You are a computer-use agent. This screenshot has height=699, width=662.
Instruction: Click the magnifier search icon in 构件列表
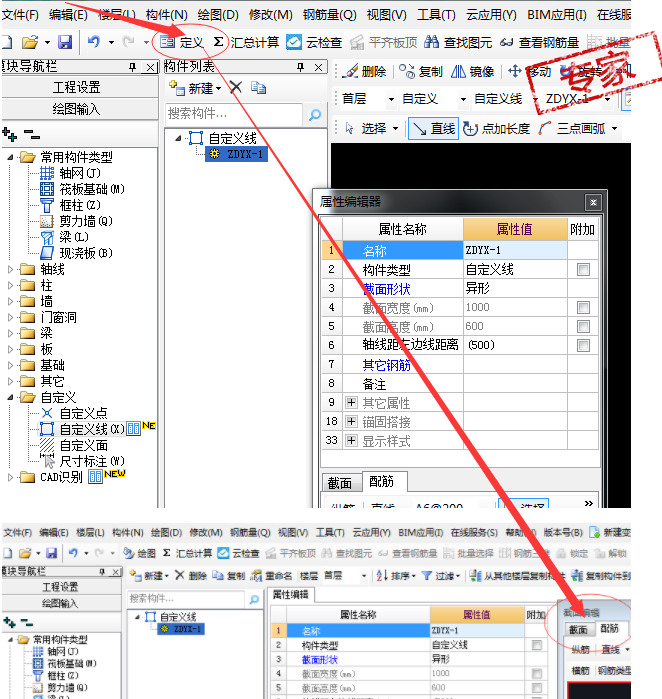pyautogui.click(x=315, y=115)
